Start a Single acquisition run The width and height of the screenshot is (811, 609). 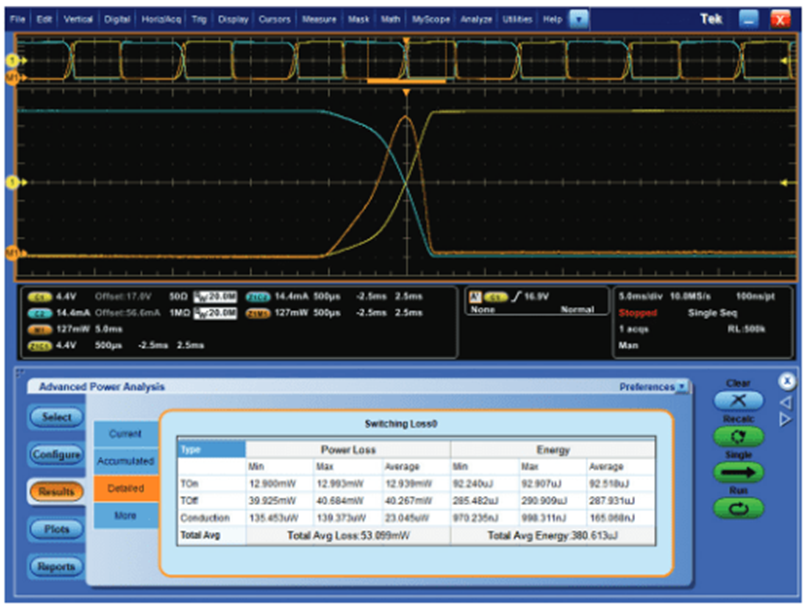738,473
